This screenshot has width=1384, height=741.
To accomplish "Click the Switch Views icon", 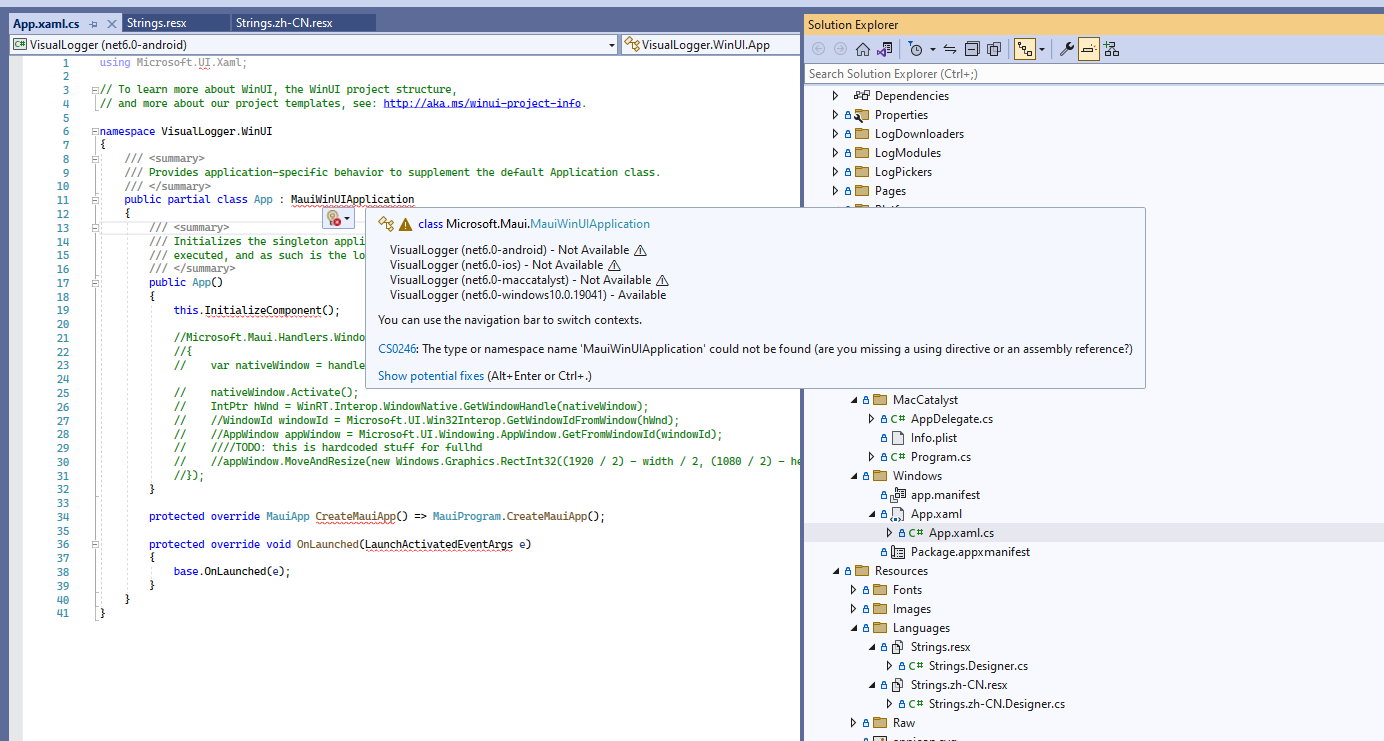I will [1025, 48].
